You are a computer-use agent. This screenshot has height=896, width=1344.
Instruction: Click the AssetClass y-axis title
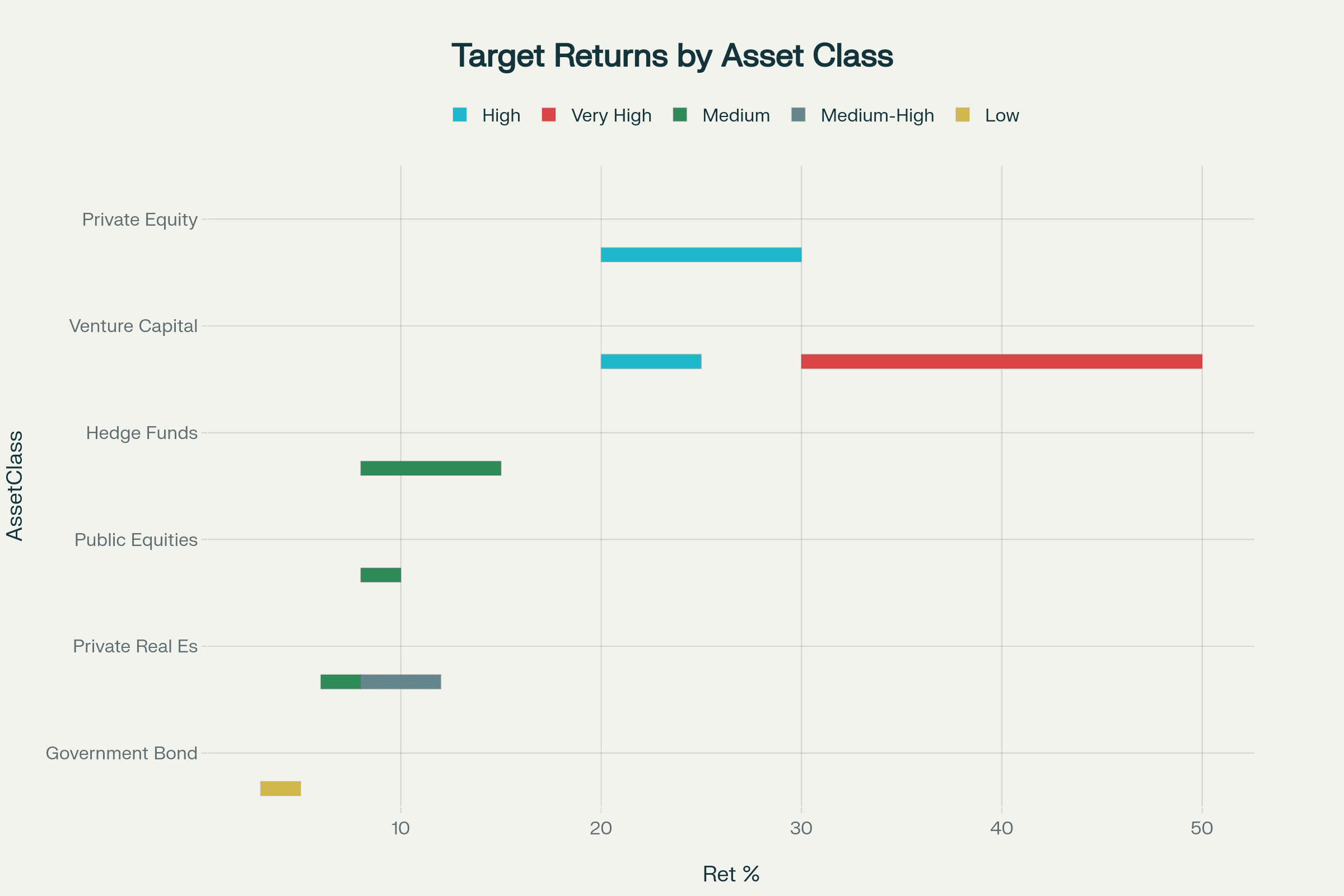tap(15, 486)
